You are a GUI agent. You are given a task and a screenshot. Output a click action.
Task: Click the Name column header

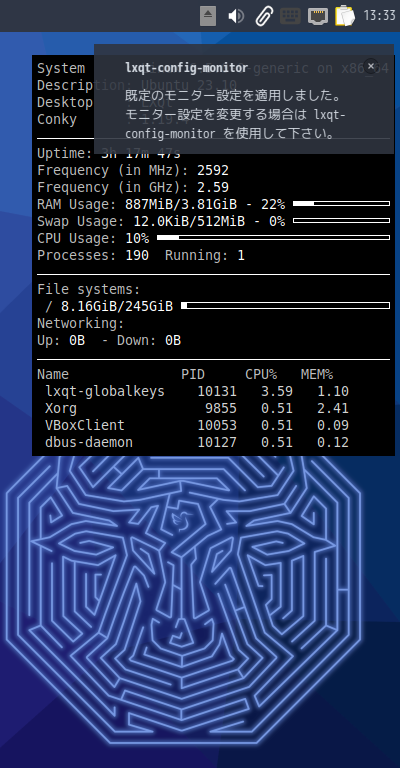click(53, 375)
